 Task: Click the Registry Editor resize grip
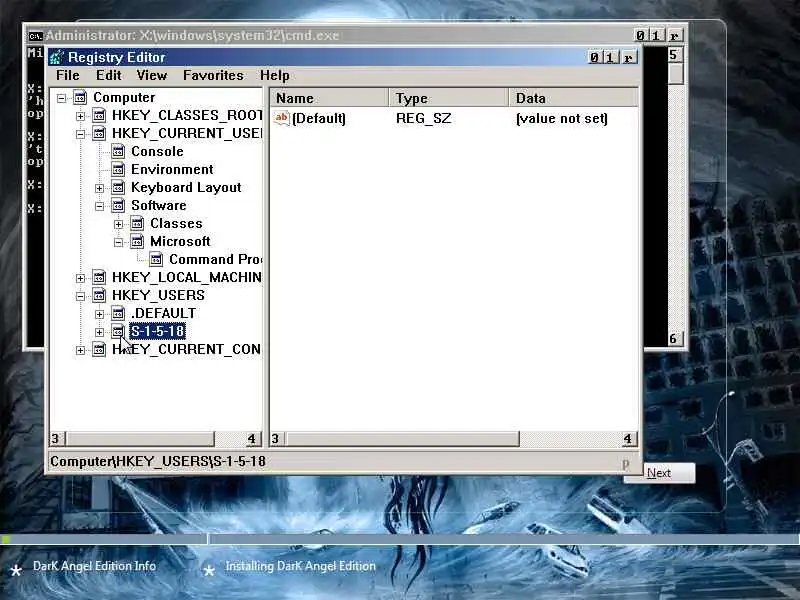tap(627, 463)
